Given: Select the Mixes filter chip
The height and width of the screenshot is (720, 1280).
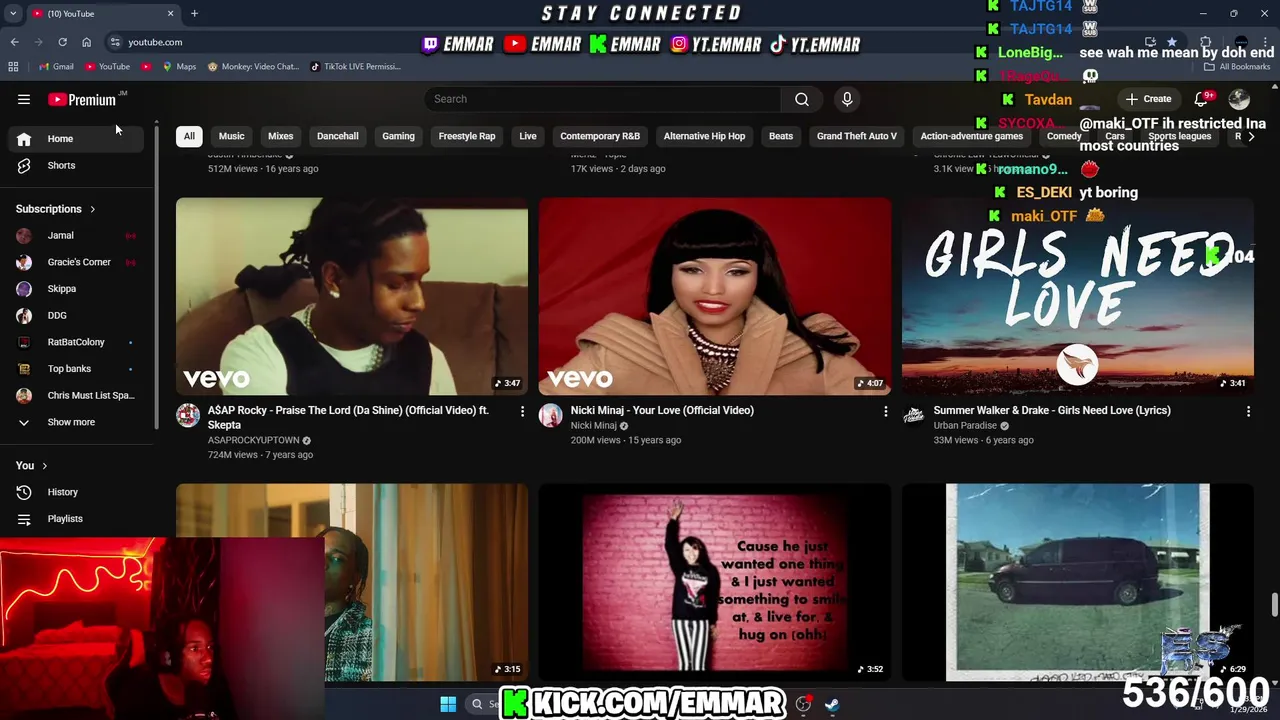Looking at the screenshot, I should (281, 136).
